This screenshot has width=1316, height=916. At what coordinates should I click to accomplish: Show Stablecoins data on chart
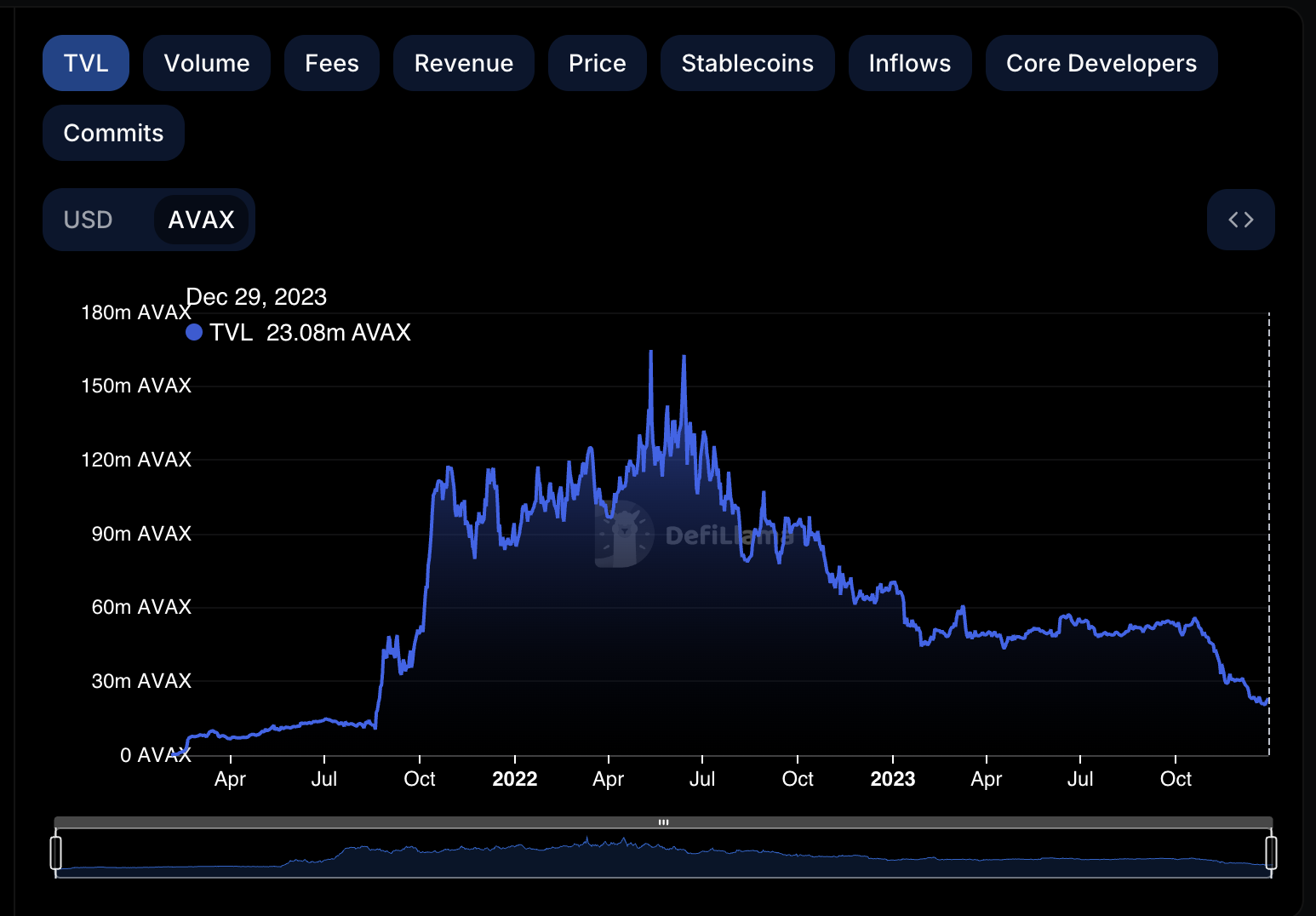[x=747, y=63]
